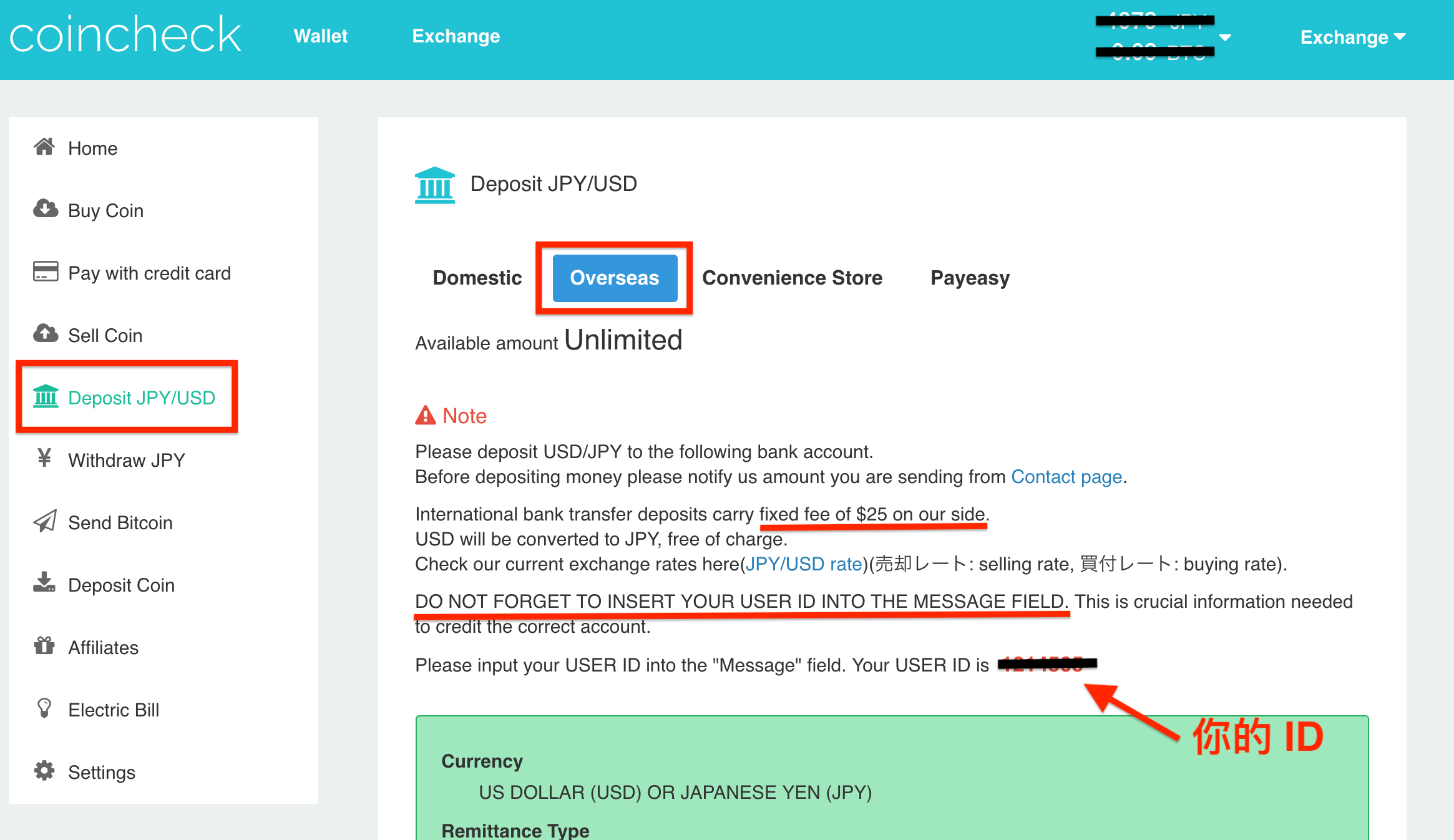The height and width of the screenshot is (840, 1454).
Task: Open the Contact page link
Action: click(x=1066, y=477)
